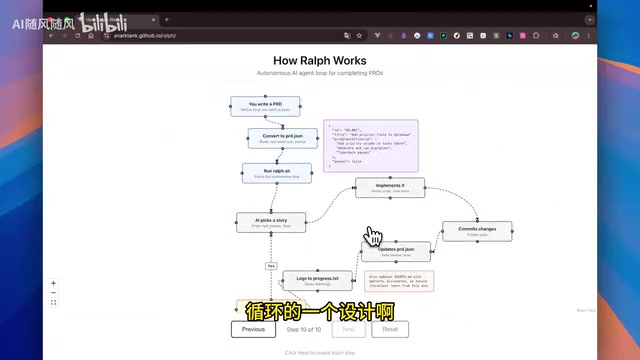Select the 'Implements it' node

(x=390, y=188)
